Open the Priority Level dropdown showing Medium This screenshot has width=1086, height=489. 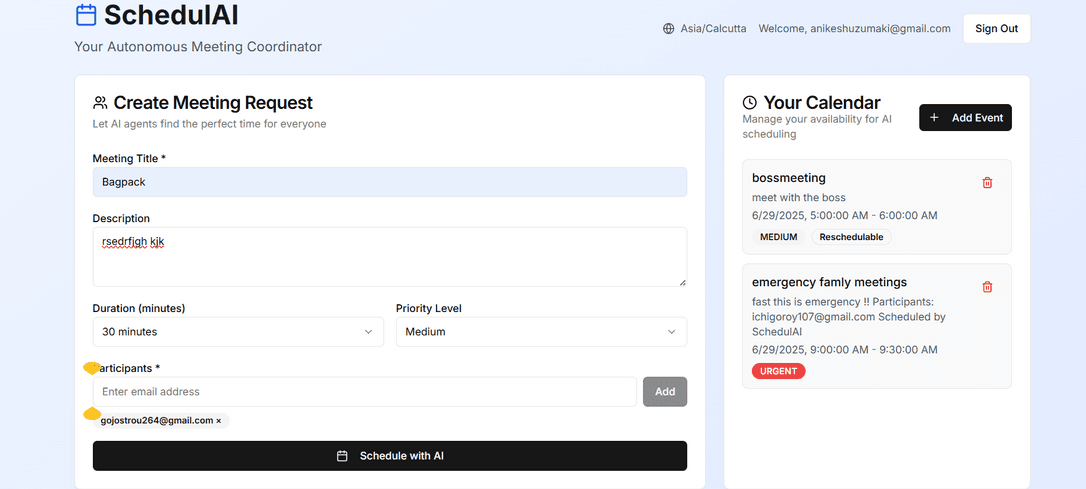(x=540, y=332)
